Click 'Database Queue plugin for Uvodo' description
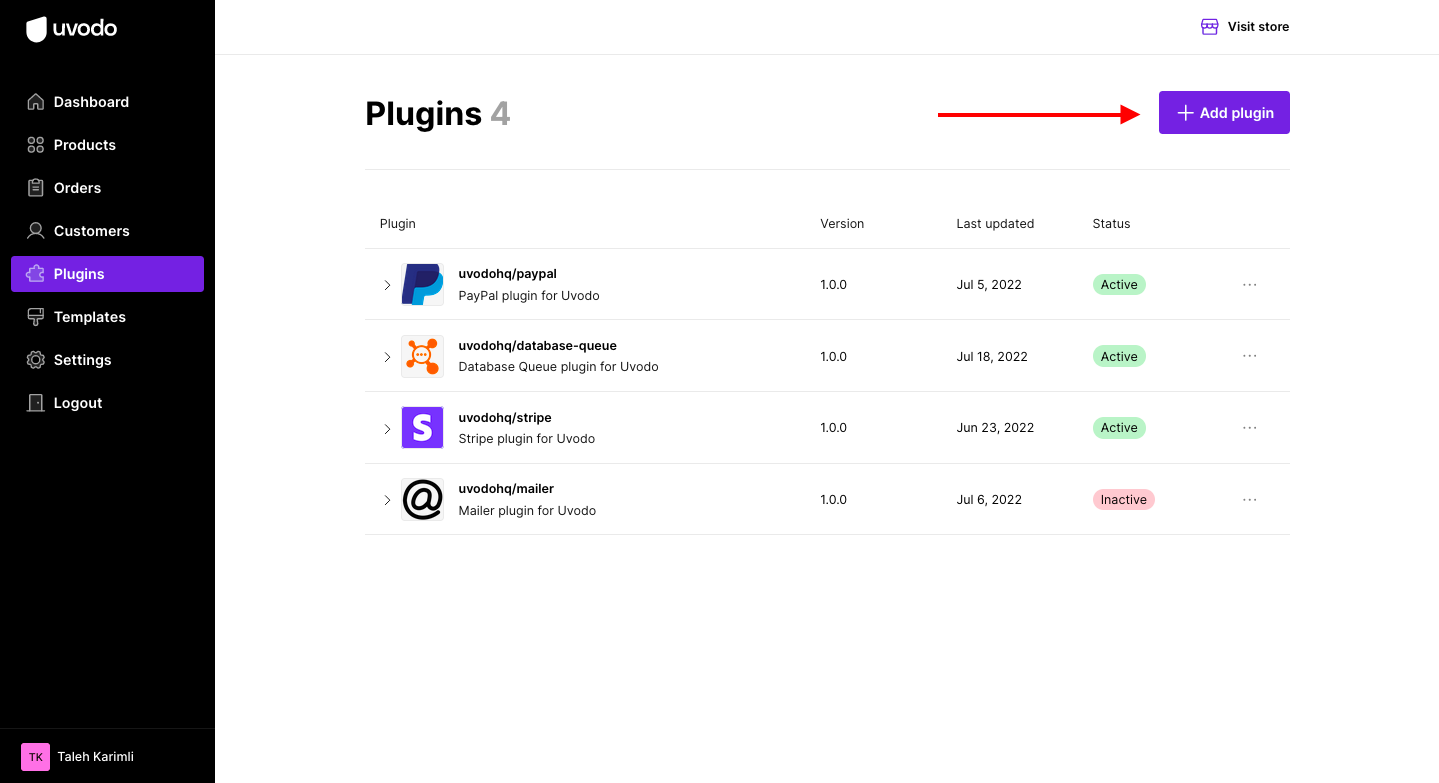Image resolution: width=1439 pixels, height=783 pixels. pos(558,367)
